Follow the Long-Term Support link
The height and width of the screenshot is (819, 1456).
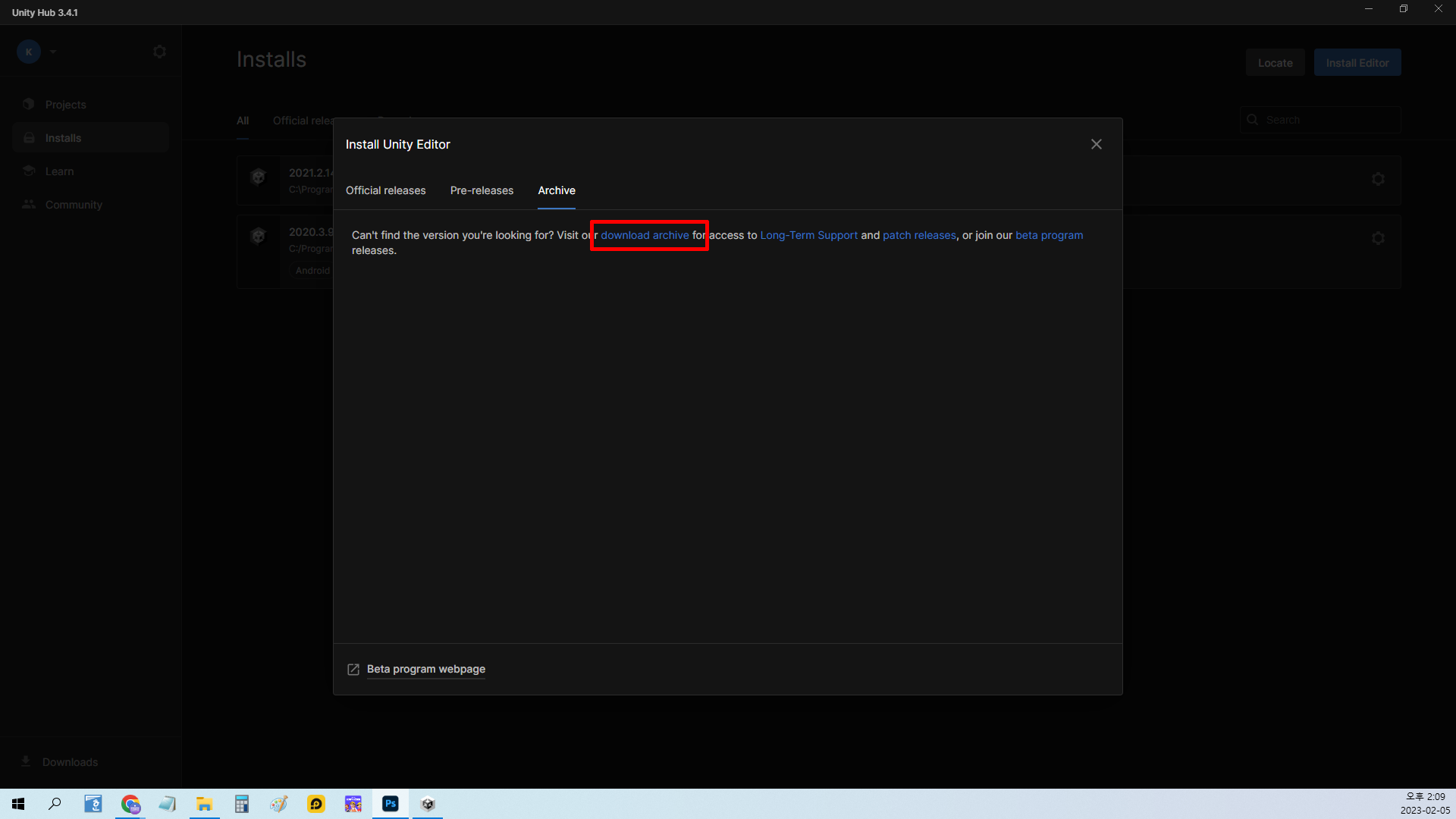[x=808, y=235]
